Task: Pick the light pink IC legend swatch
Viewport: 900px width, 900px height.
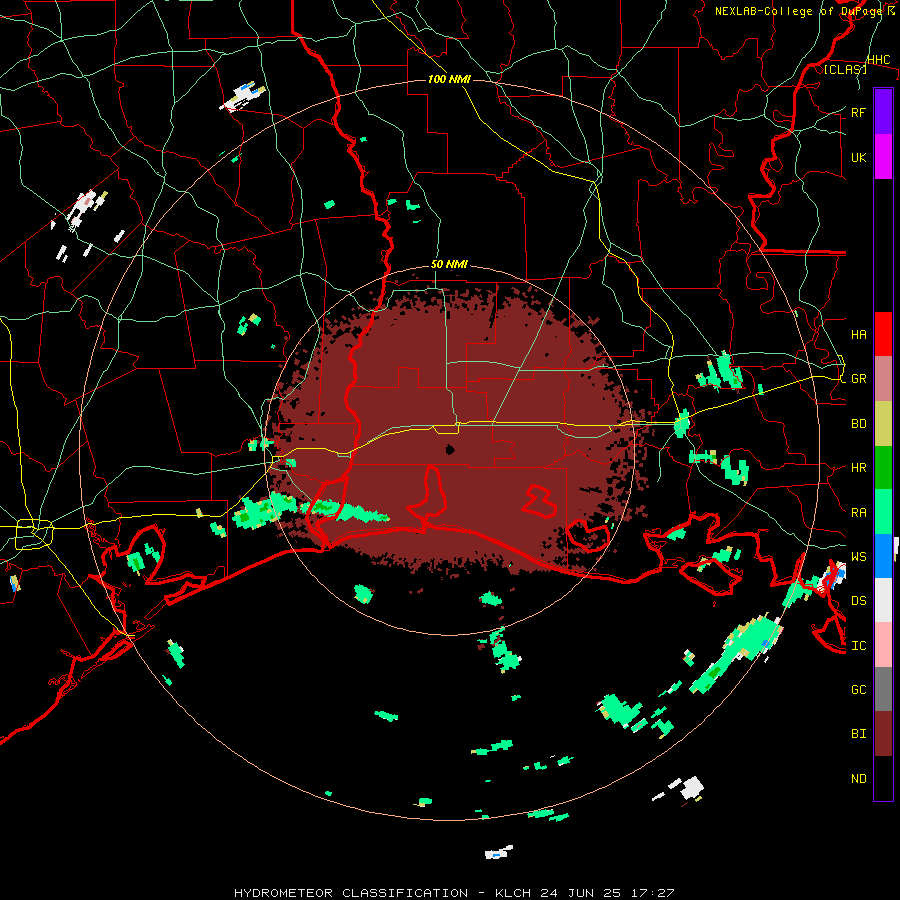Action: click(x=883, y=645)
